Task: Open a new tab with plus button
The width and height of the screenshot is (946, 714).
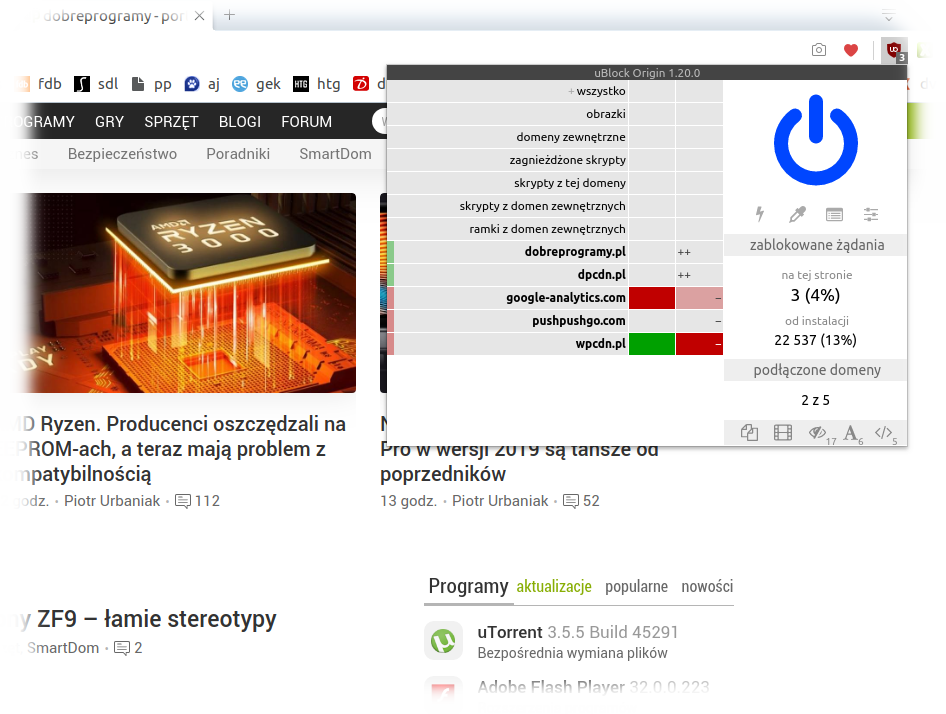Action: point(229,15)
